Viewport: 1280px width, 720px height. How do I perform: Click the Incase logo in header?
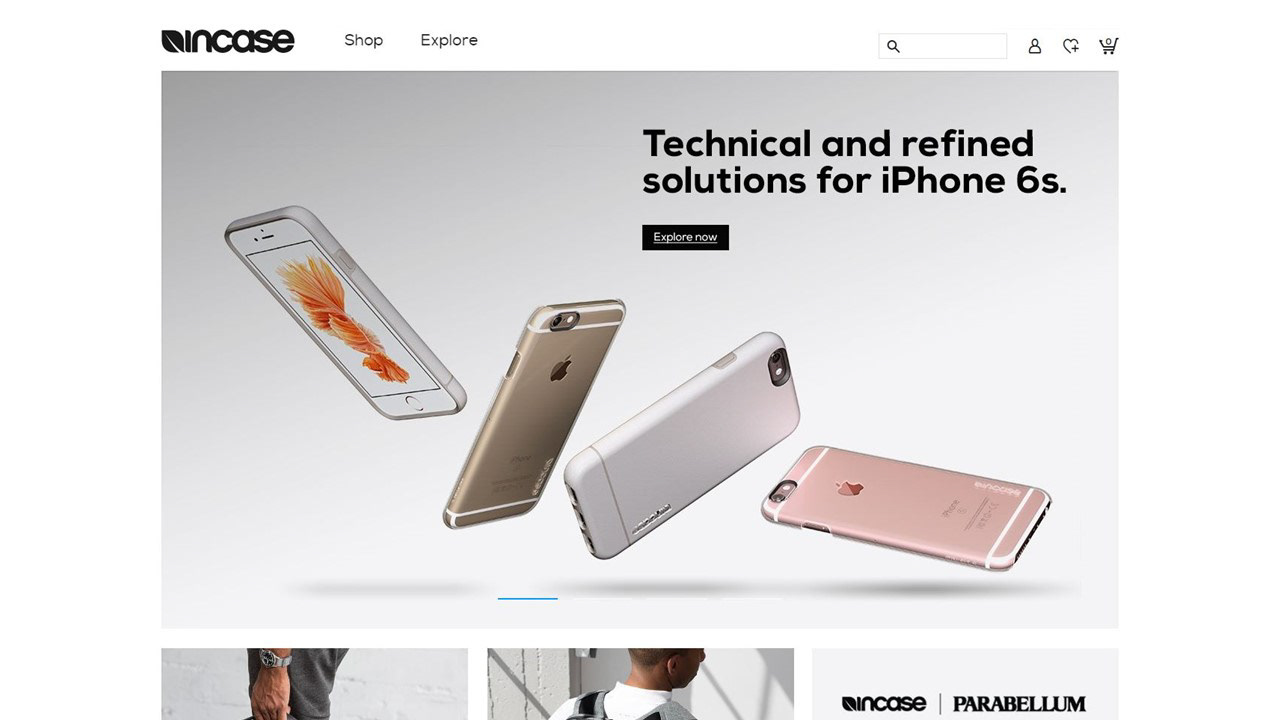point(228,41)
